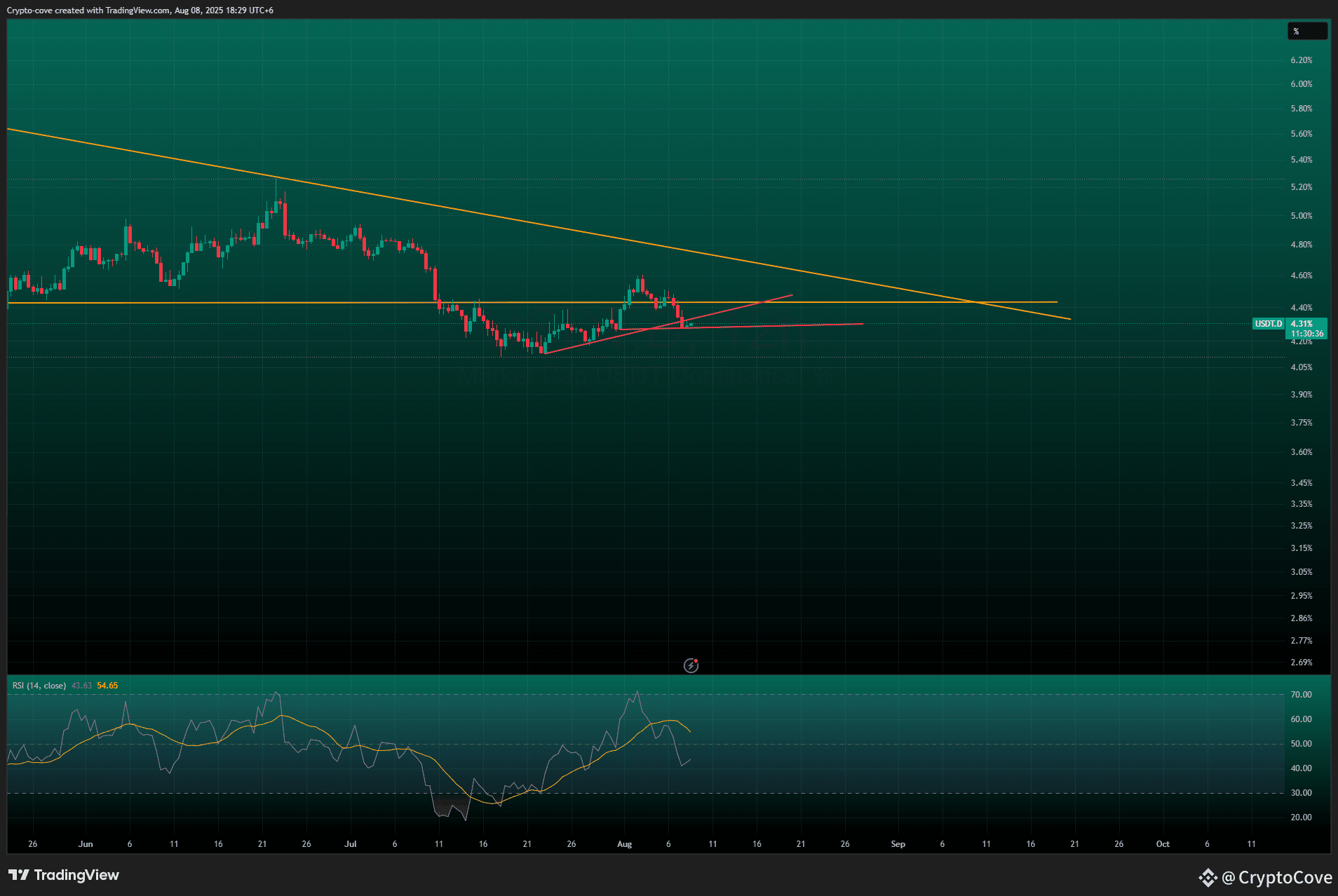
Task: Click the Crypto-cove TradingView header caption
Action: (x=140, y=11)
